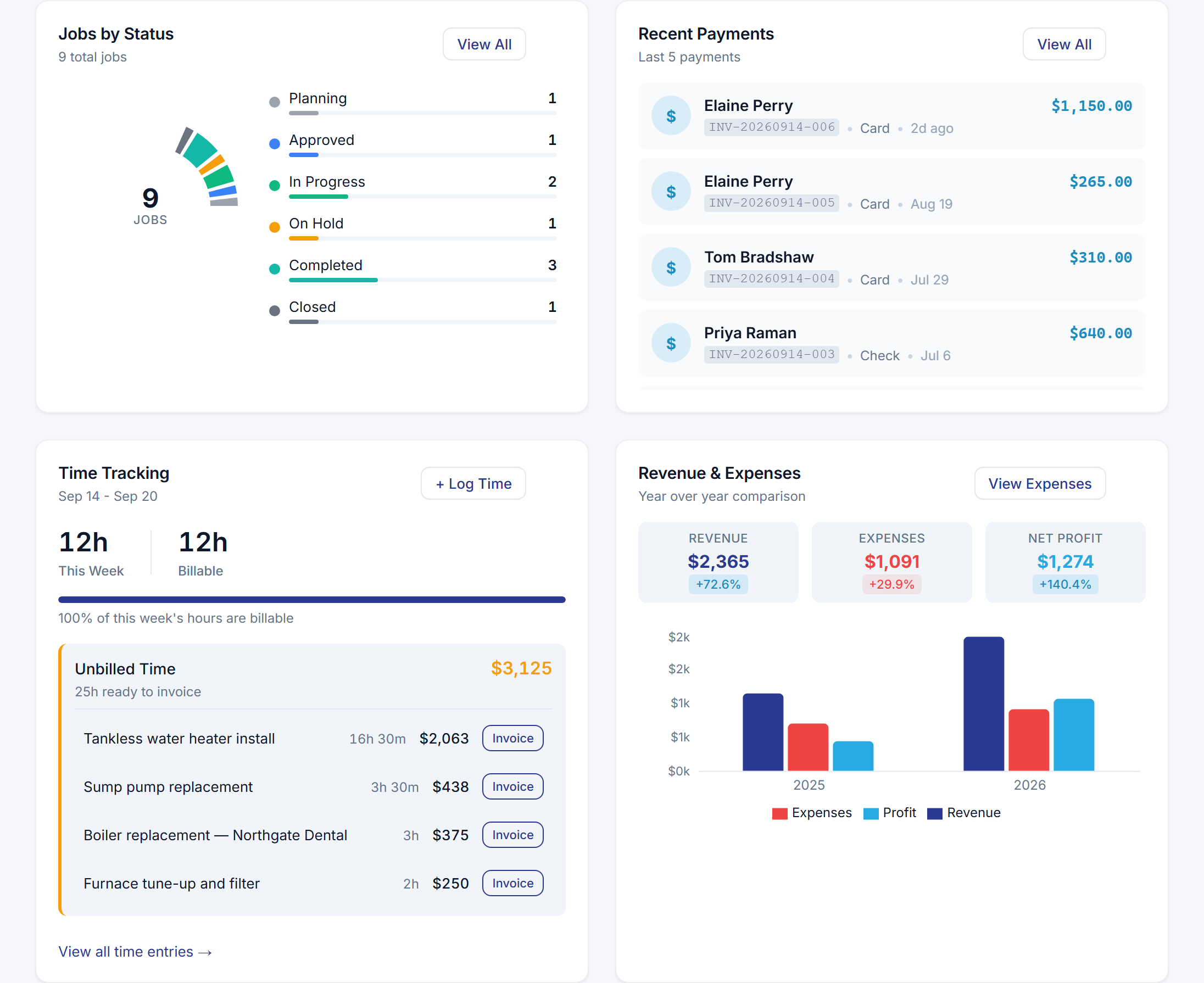Click the Tankless water heater install entry text
Viewport: 1204px width, 983px height.
[179, 739]
